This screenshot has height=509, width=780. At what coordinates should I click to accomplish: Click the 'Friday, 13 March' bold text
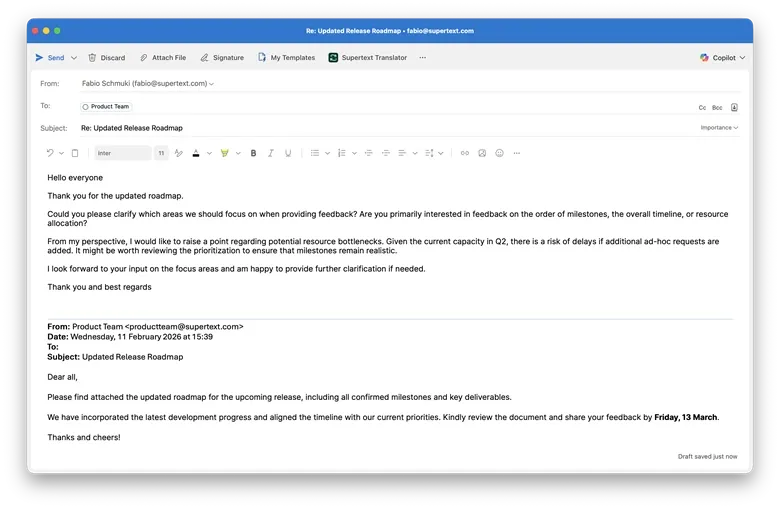coord(685,417)
